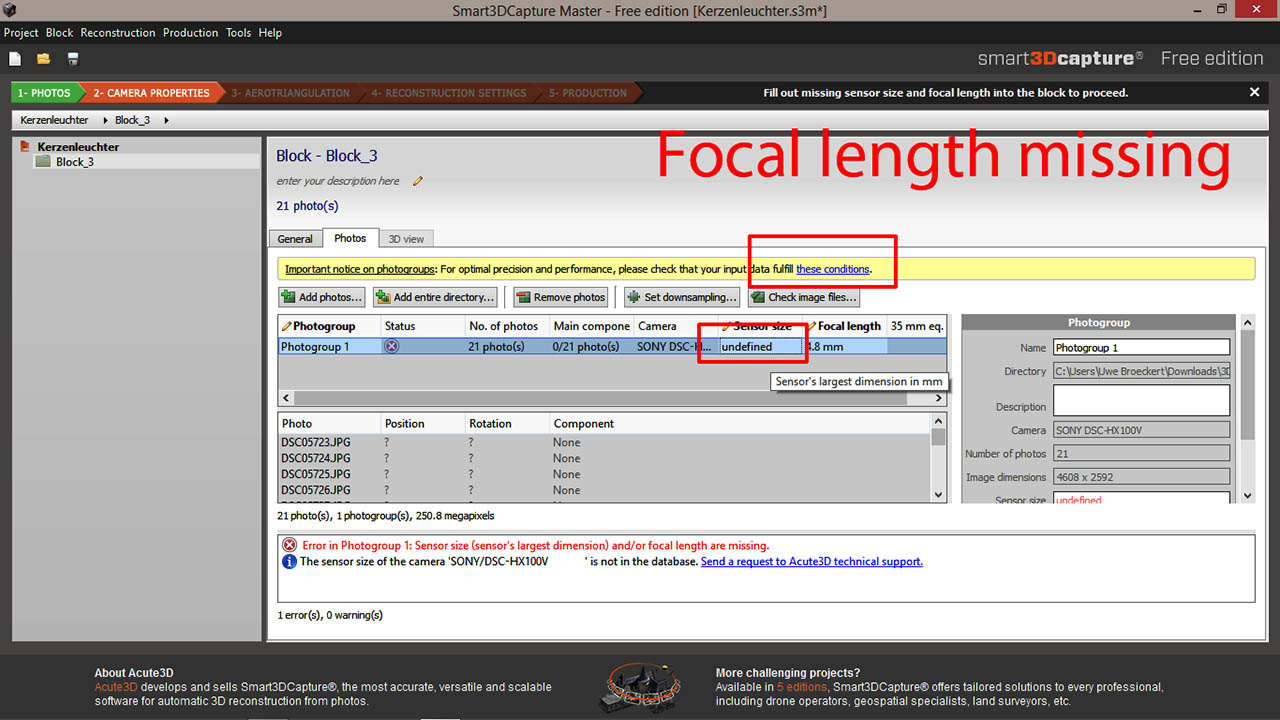
Task: Click the red error status icon for Photogroup 1
Action: (392, 346)
